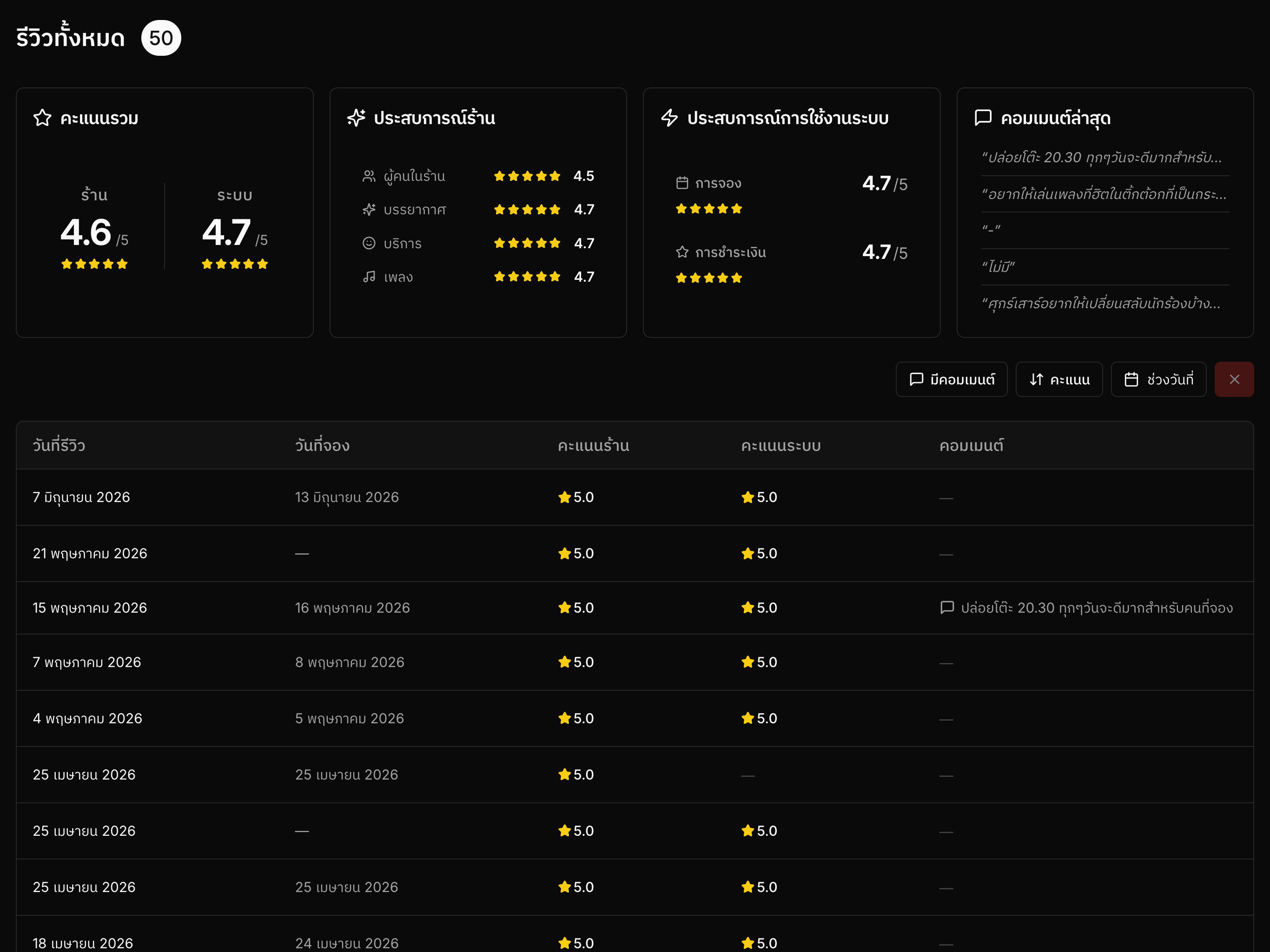
Task: Click booking date 8 พฤษภาคม 2026
Action: pos(350,662)
